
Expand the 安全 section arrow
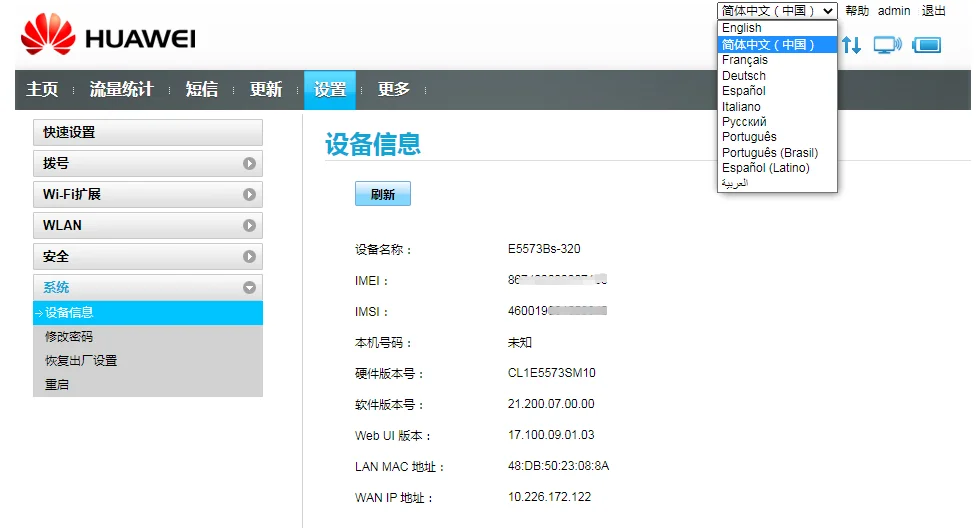(x=249, y=257)
